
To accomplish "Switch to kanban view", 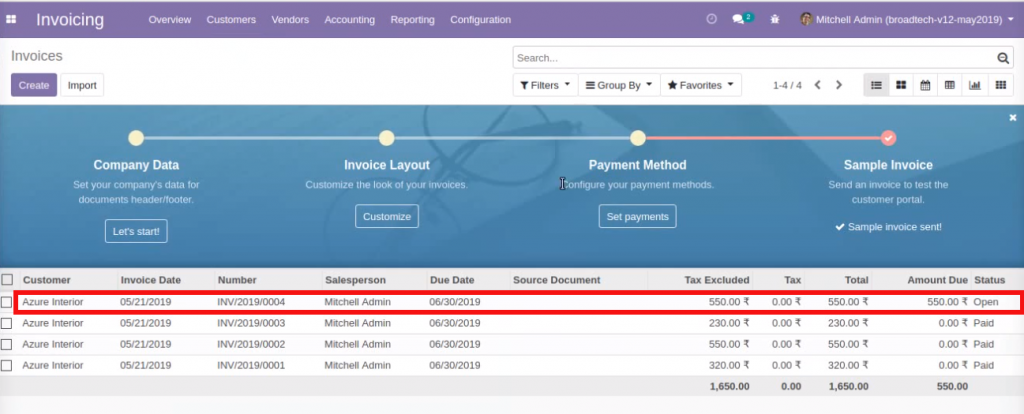I will pos(901,85).
